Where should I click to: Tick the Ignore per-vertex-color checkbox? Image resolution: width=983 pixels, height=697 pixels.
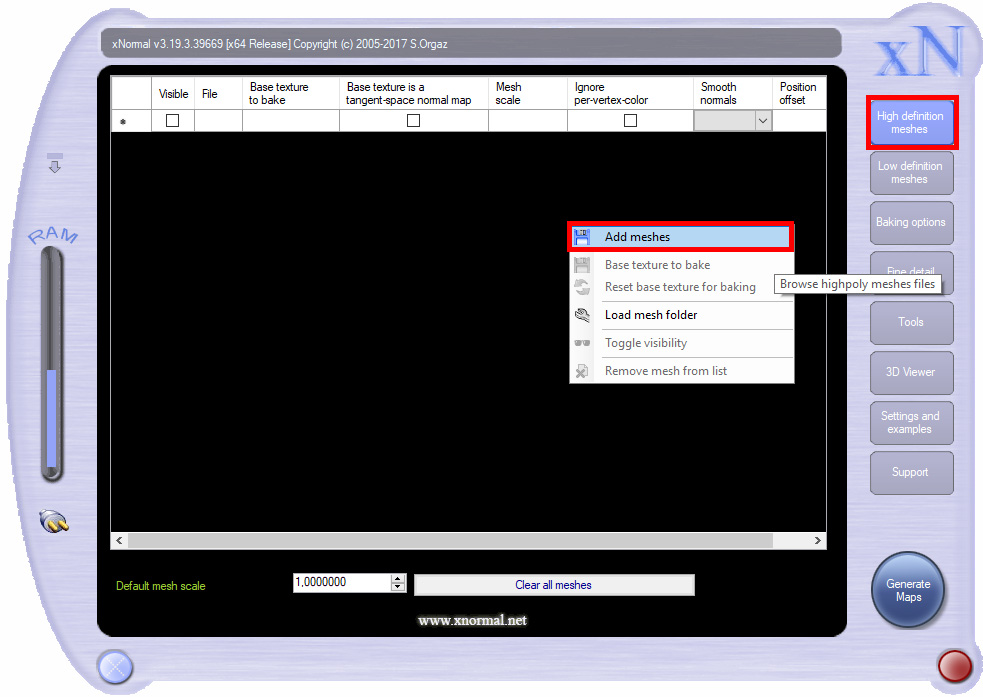pos(630,121)
